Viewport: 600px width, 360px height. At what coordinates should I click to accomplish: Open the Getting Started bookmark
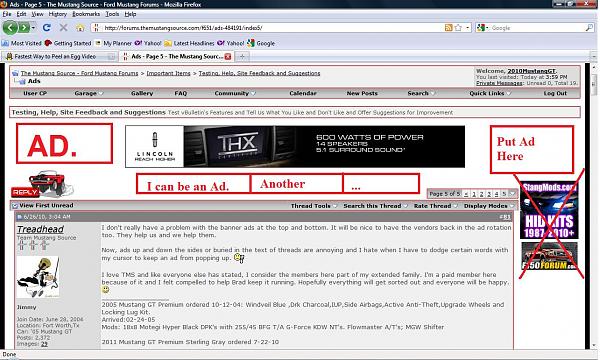tap(68, 43)
